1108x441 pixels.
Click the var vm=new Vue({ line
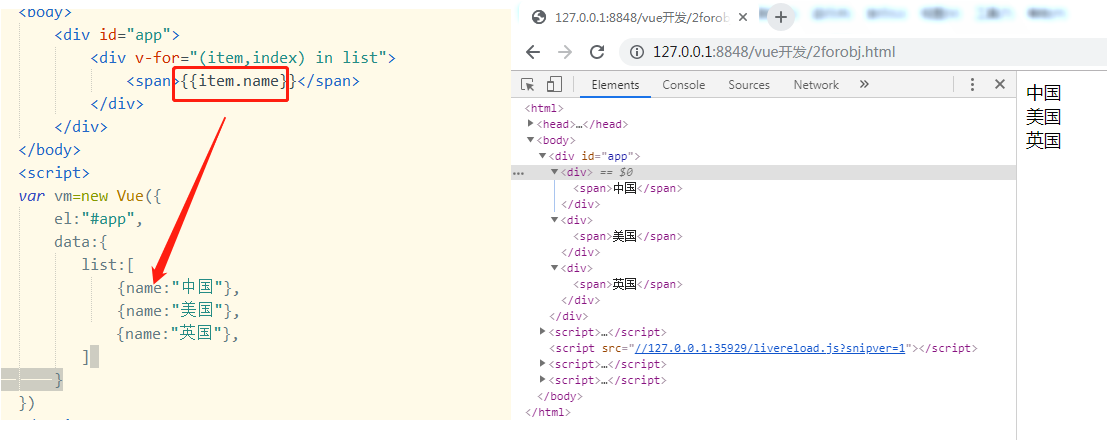(90, 196)
